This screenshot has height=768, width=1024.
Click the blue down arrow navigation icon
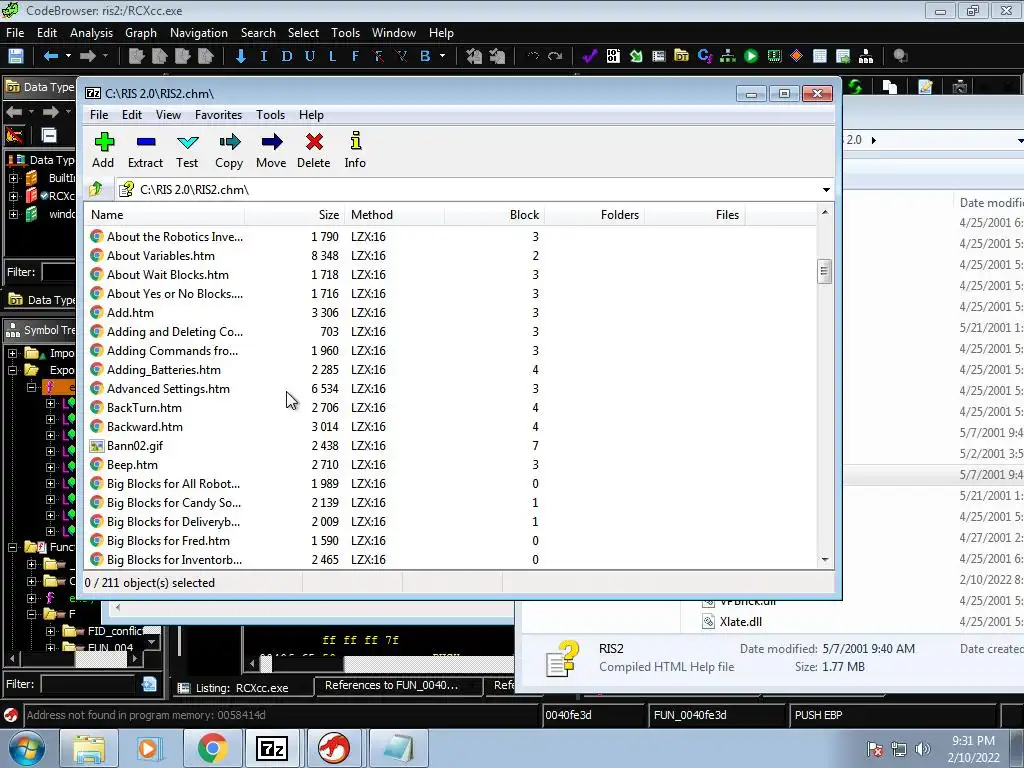coord(240,56)
